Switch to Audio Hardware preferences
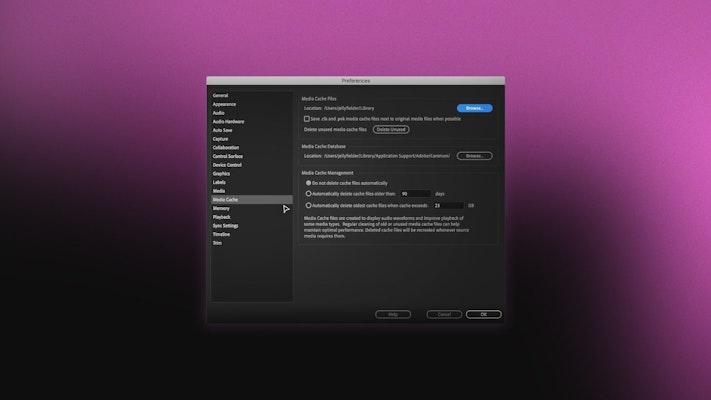The image size is (711, 400). coord(229,122)
